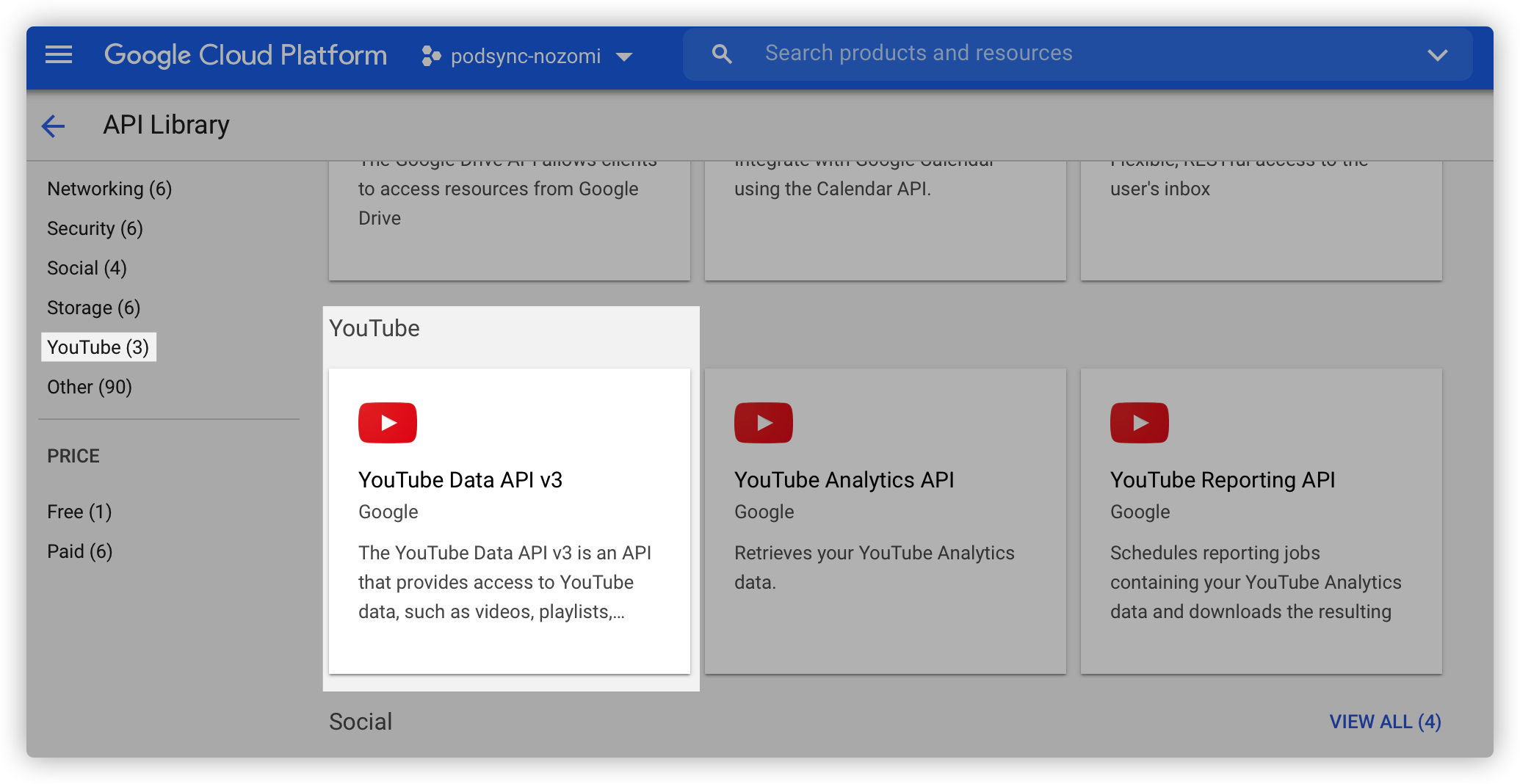
Task: Select the Social (4) category filter
Action: pyautogui.click(x=87, y=268)
